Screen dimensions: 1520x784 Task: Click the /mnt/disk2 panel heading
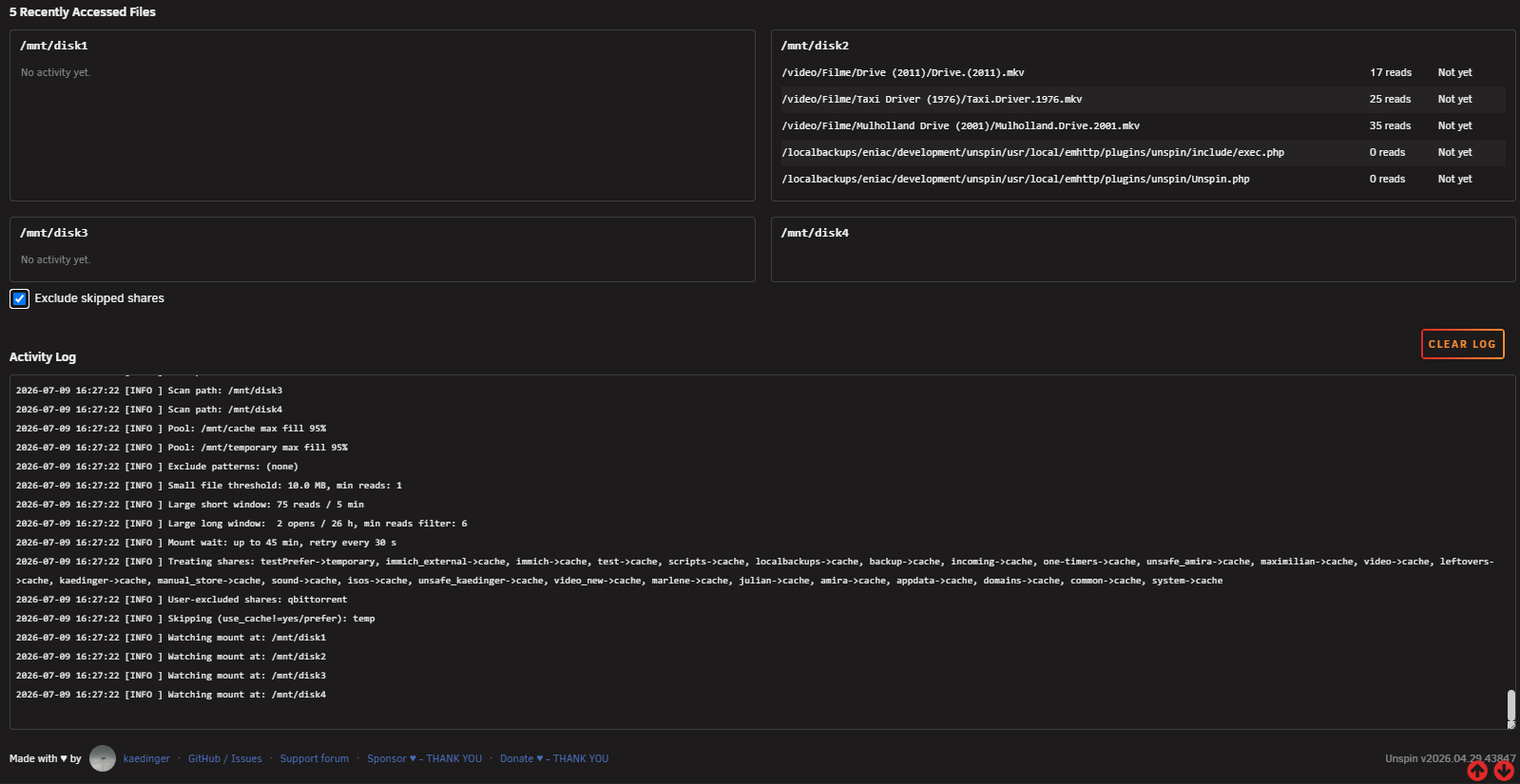tap(815, 46)
